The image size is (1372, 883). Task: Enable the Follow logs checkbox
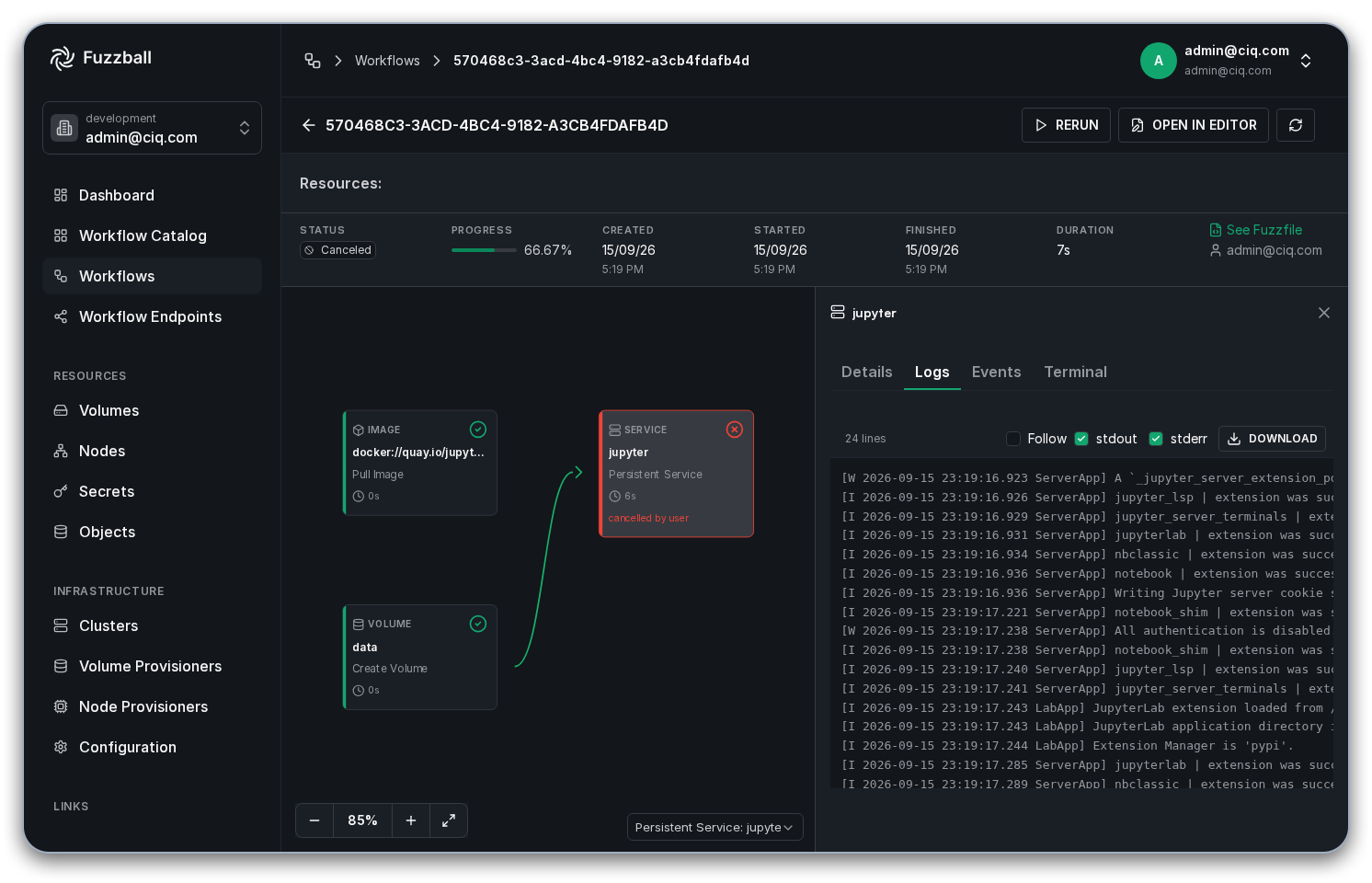(x=1013, y=439)
